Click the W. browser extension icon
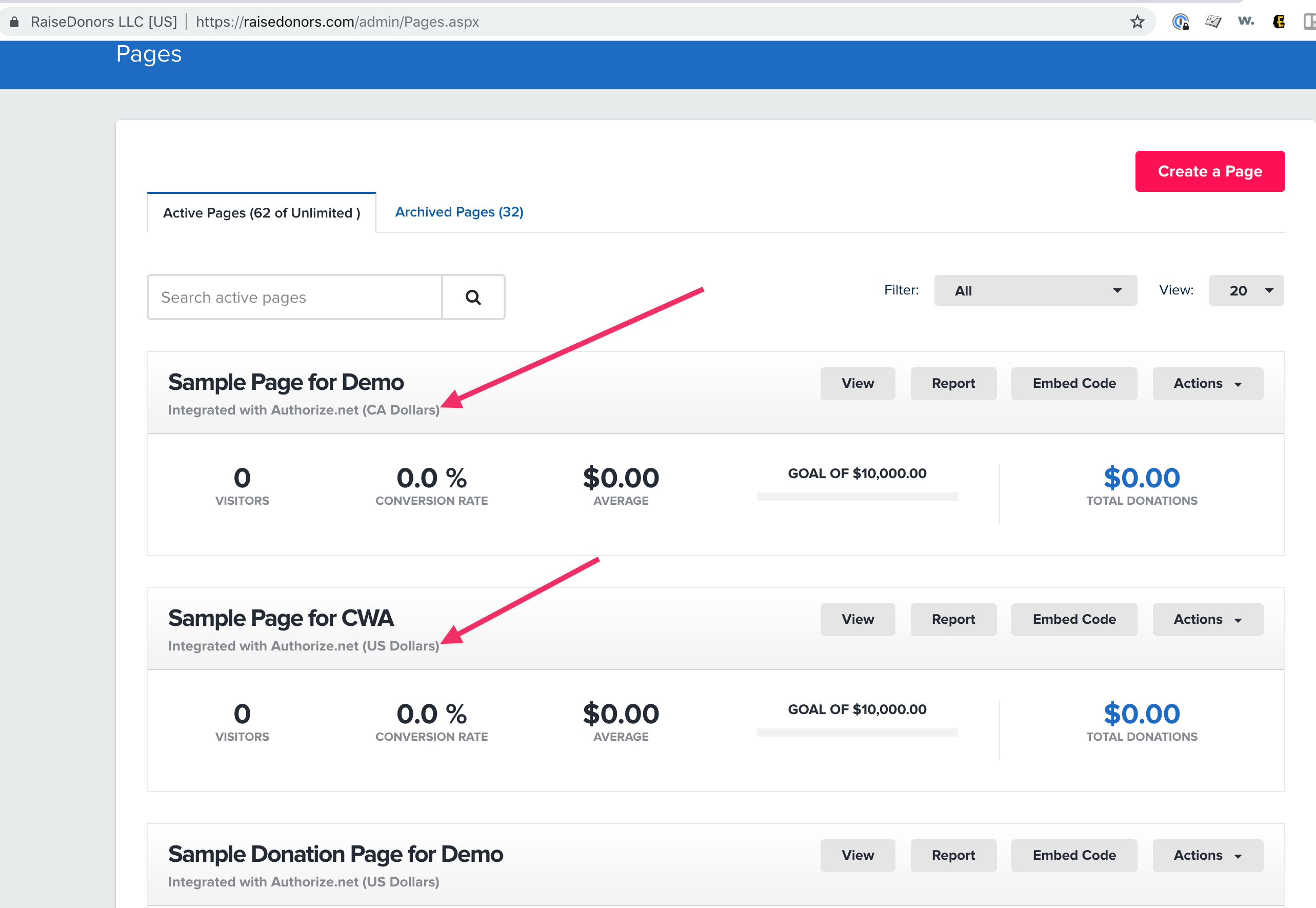Screen dimensions: 1316x908 [x=1245, y=21]
